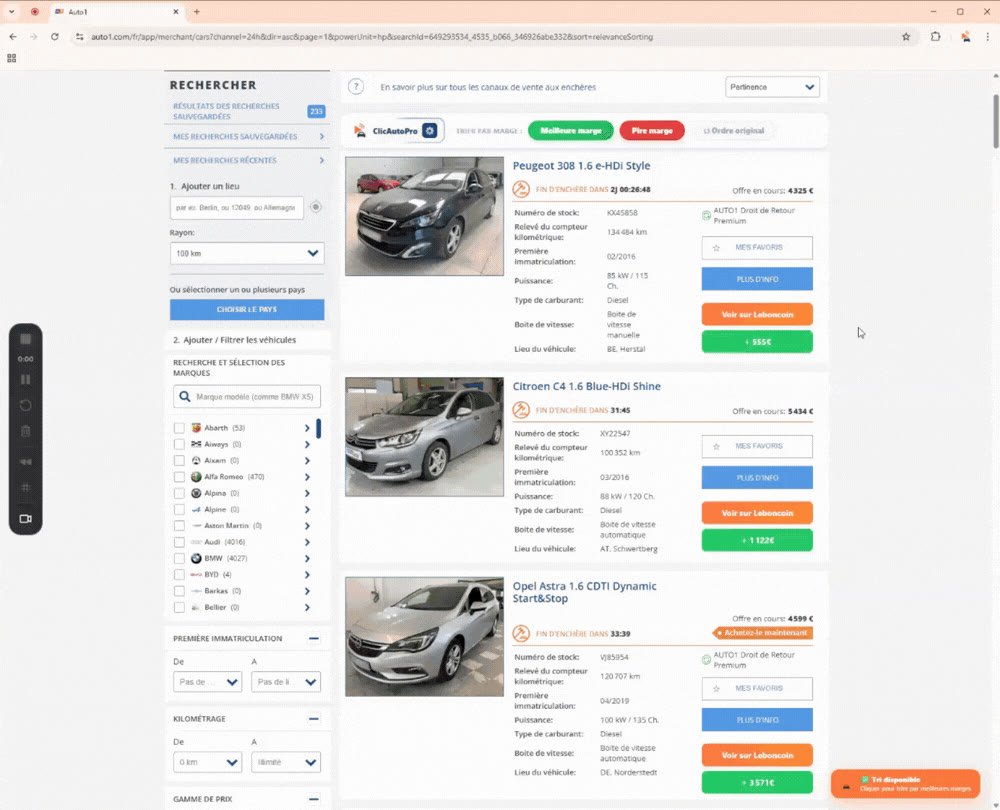Restart the recording with the circular arrow
This screenshot has width=1000, height=810.
point(26,406)
